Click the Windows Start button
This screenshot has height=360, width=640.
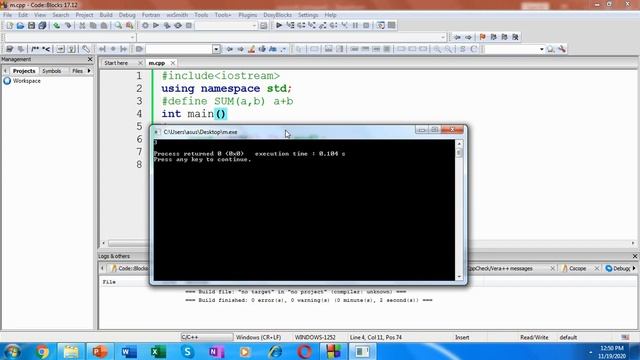13,351
